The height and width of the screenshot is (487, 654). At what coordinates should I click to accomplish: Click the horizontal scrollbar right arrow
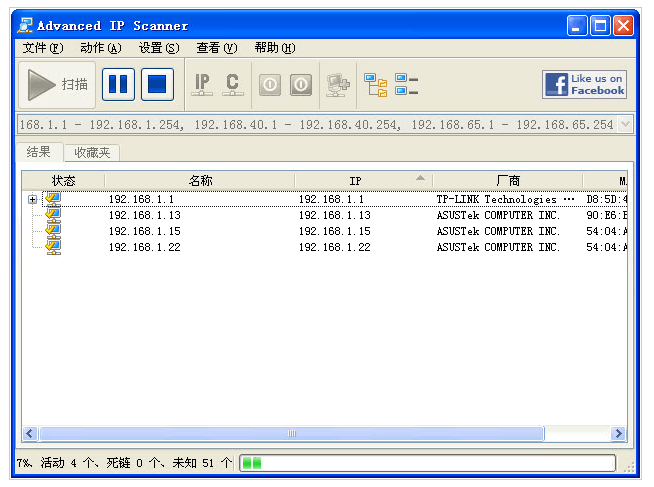coord(619,434)
